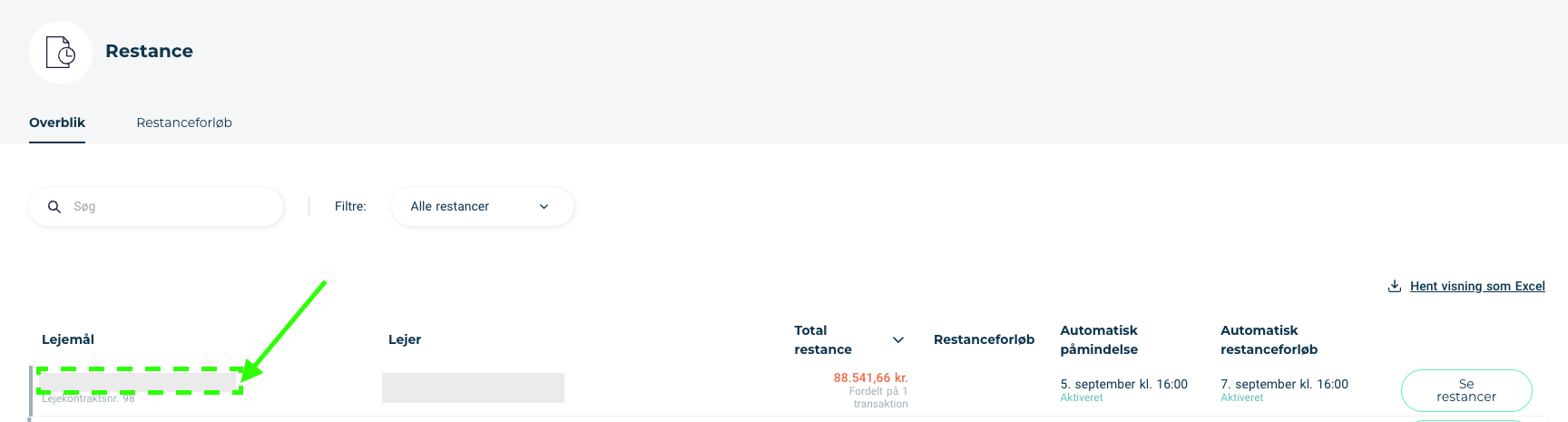Click the Restanceforløb column header
1568x422 pixels.
point(984,339)
